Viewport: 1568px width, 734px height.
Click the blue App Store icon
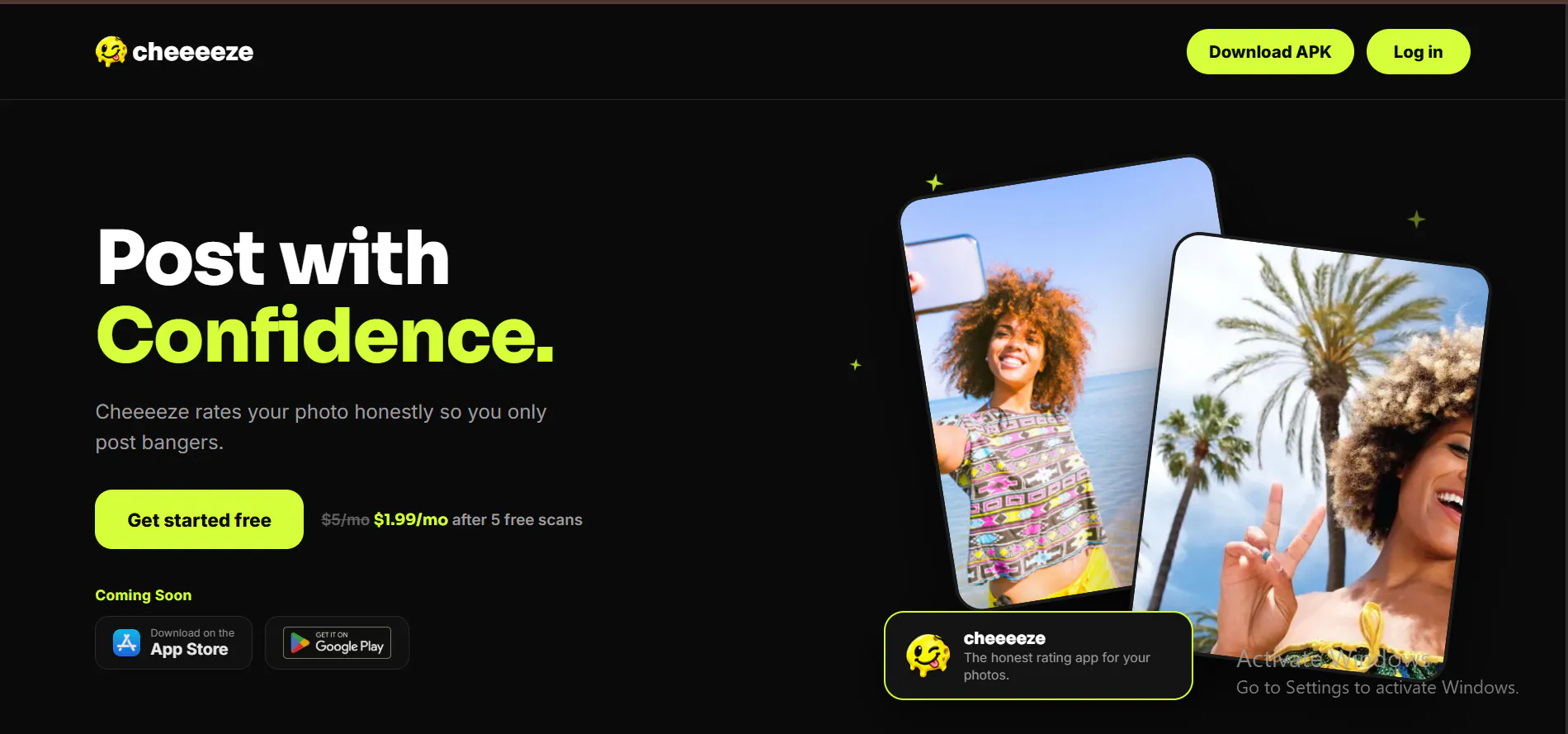pos(126,642)
